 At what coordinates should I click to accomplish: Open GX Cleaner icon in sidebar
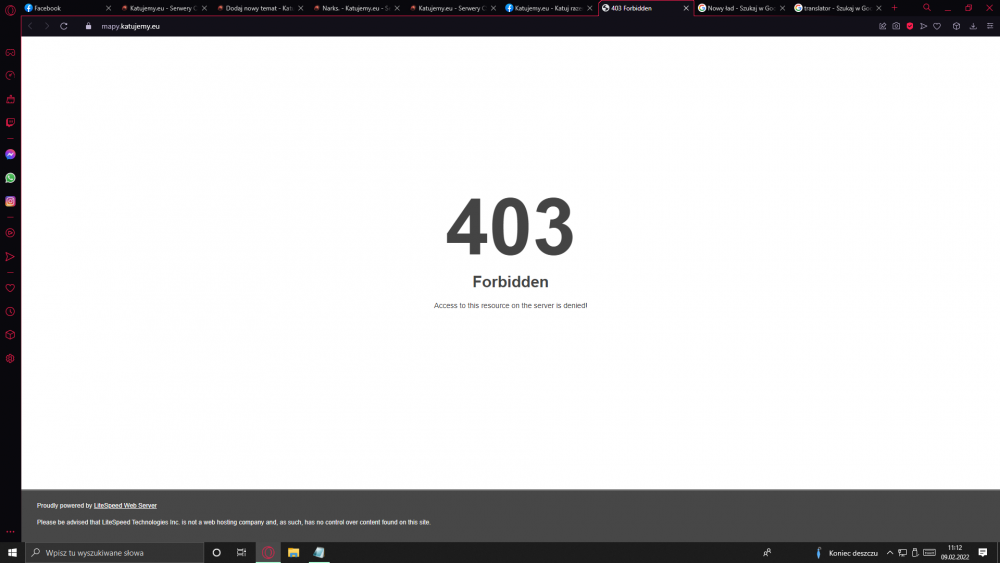tap(10, 99)
